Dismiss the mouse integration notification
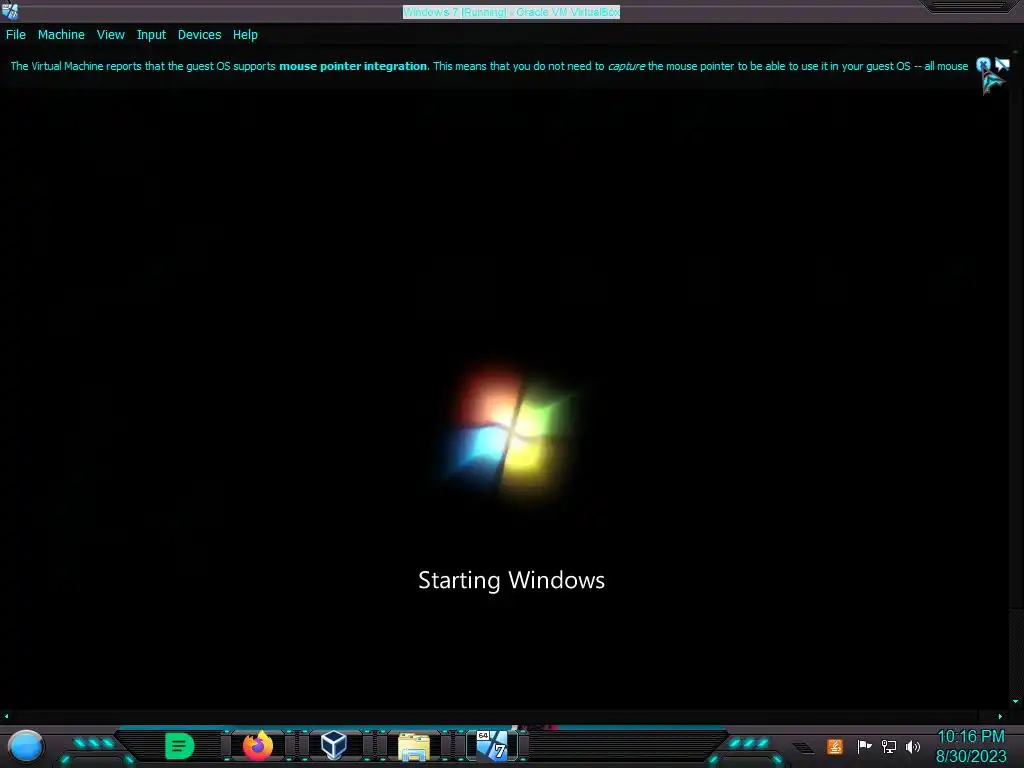This screenshot has height=768, width=1024. pyautogui.click(x=983, y=65)
